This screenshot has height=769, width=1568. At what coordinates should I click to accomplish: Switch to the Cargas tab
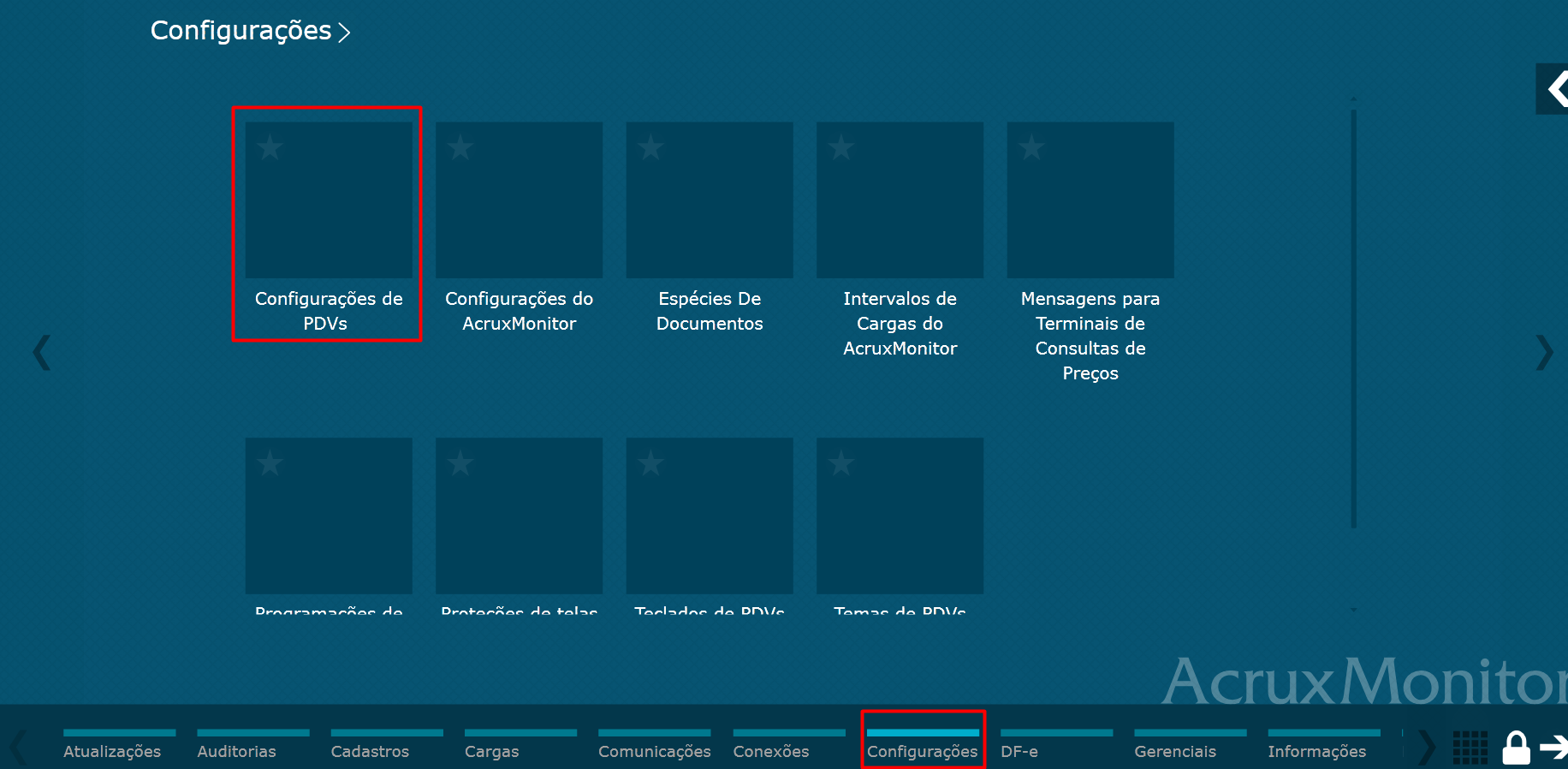point(520,744)
